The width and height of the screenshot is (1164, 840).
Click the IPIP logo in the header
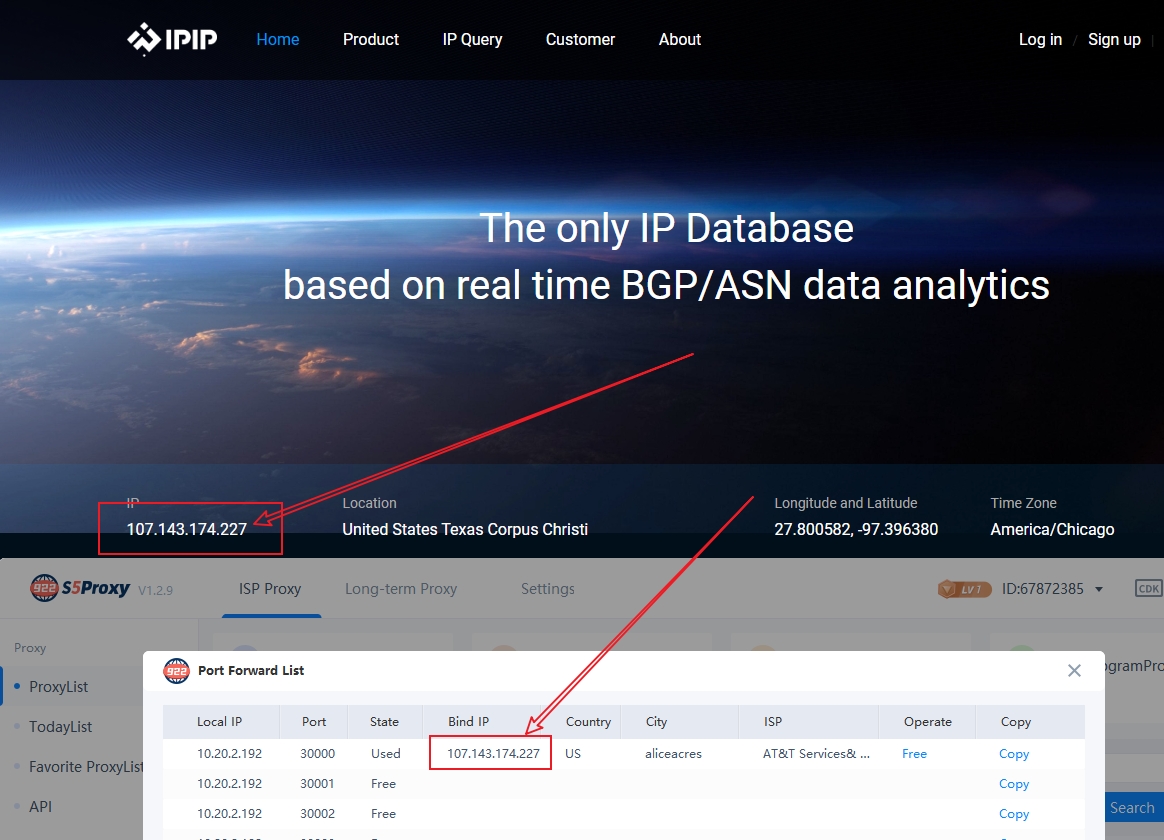coord(172,40)
